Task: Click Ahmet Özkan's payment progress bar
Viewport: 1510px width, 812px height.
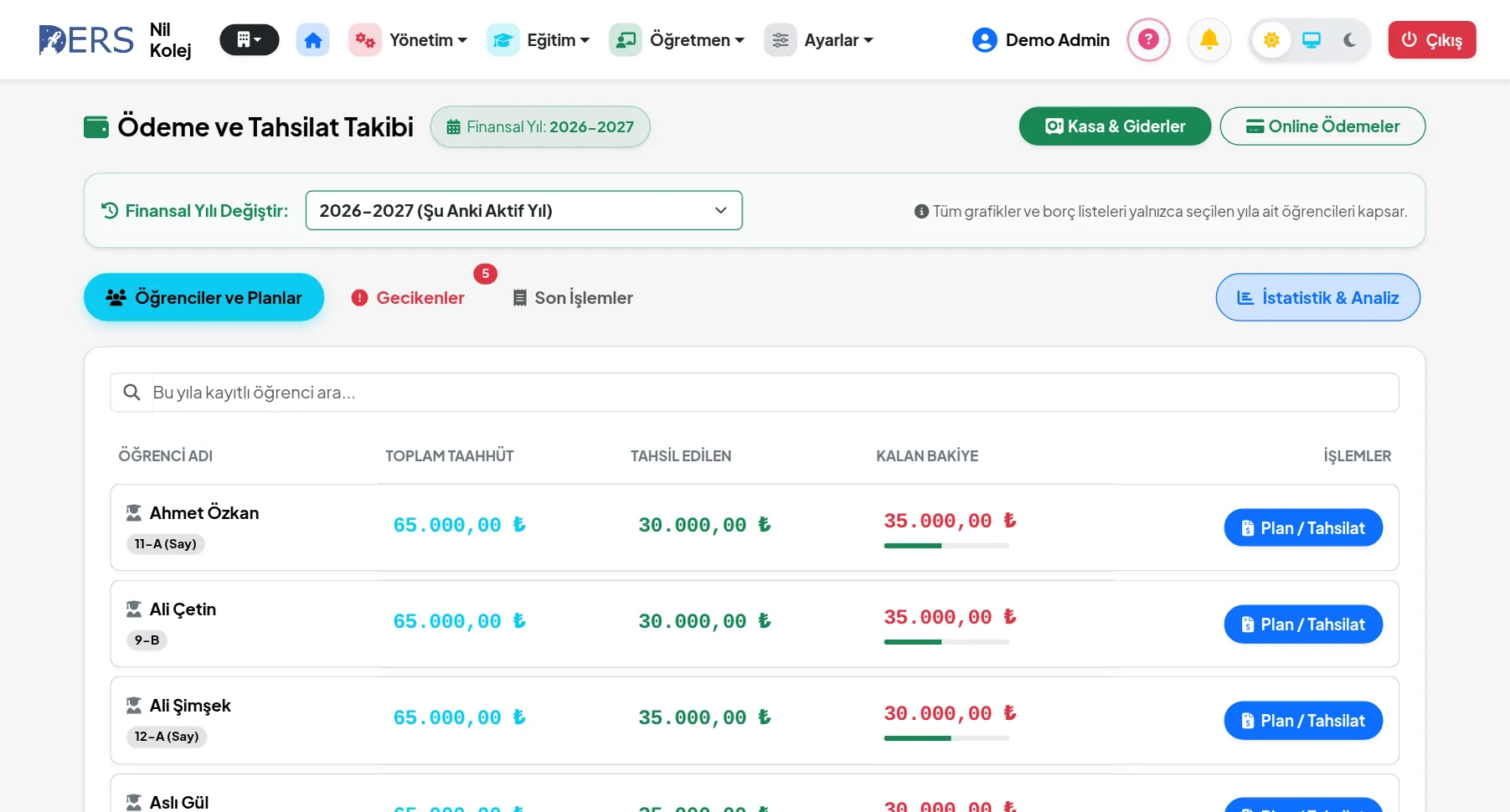Action: click(946, 546)
